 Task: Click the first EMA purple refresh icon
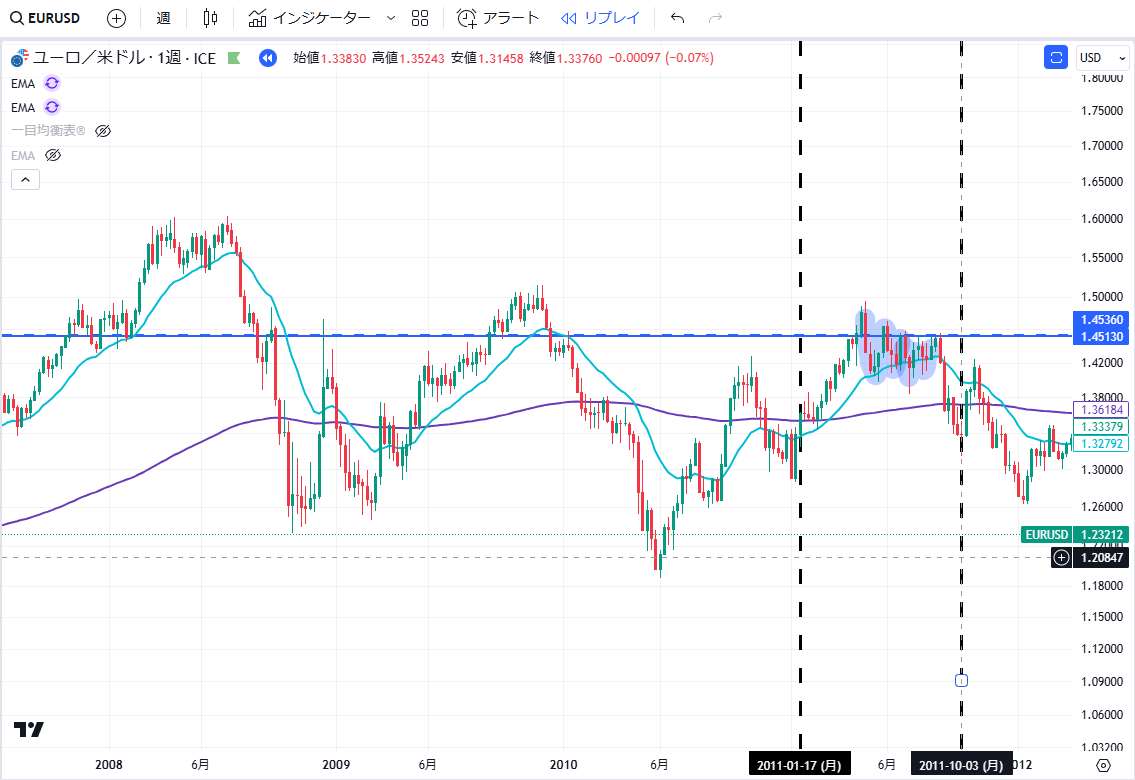pos(52,83)
